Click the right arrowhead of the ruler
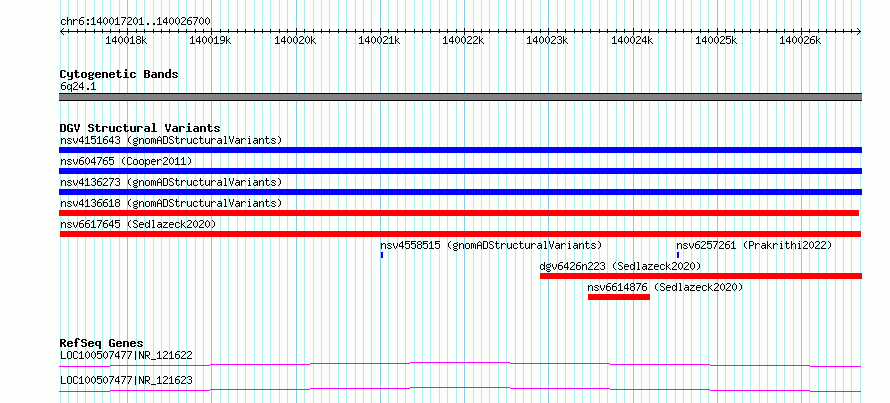This screenshot has width=890, height=403. 859,31
